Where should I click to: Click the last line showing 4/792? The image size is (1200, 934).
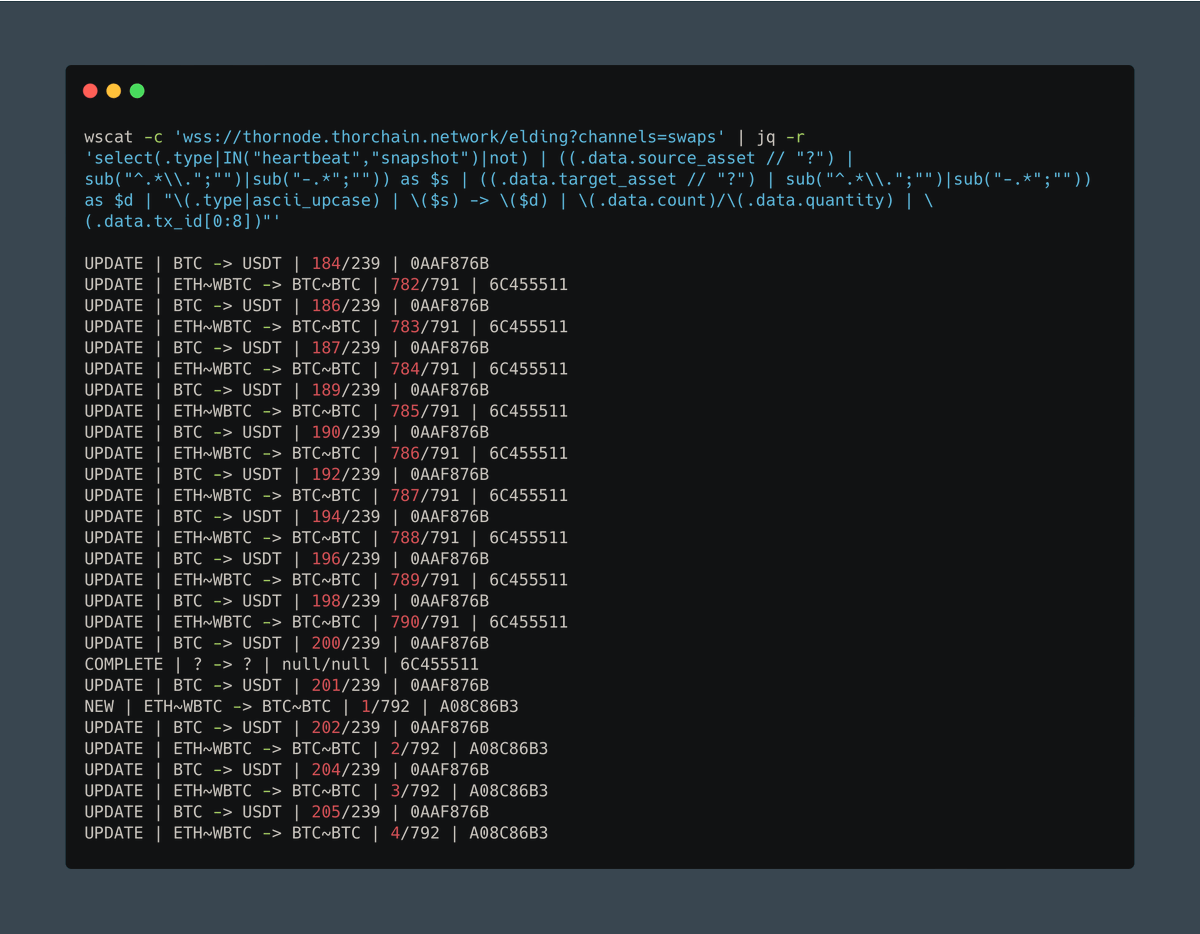coord(316,833)
